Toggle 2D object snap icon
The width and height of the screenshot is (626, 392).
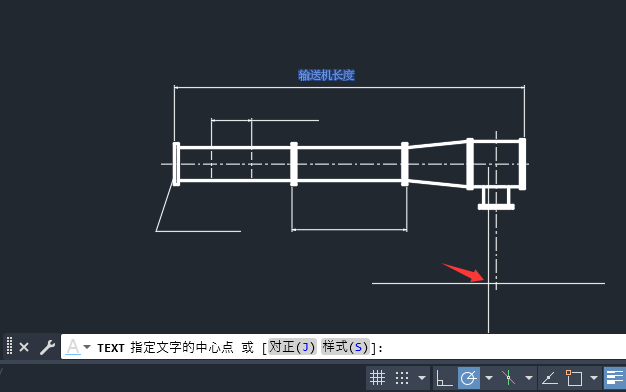coord(574,378)
